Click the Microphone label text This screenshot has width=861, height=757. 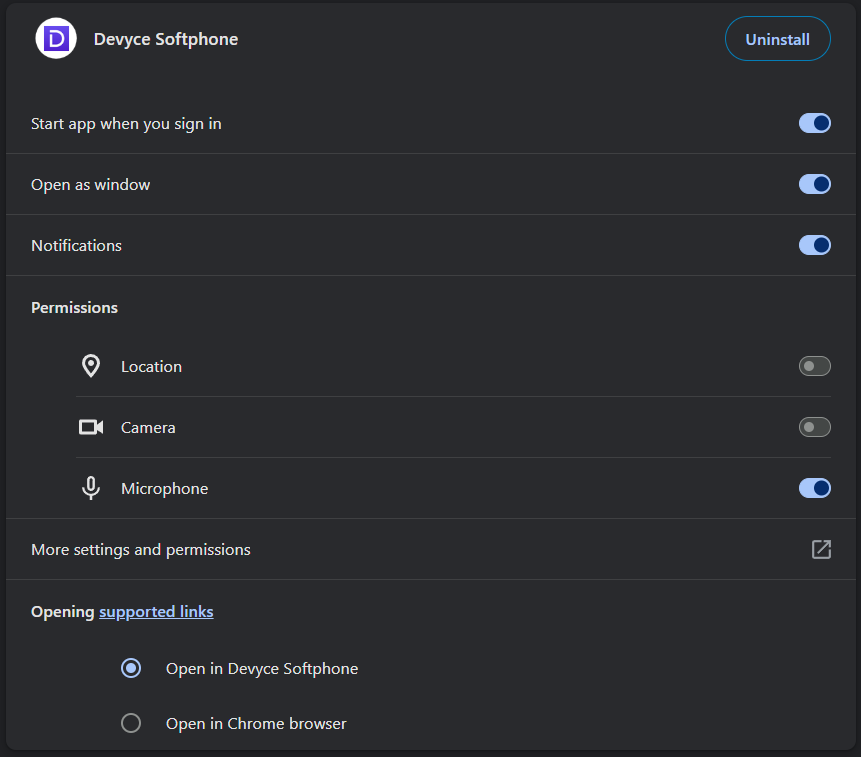click(x=164, y=489)
